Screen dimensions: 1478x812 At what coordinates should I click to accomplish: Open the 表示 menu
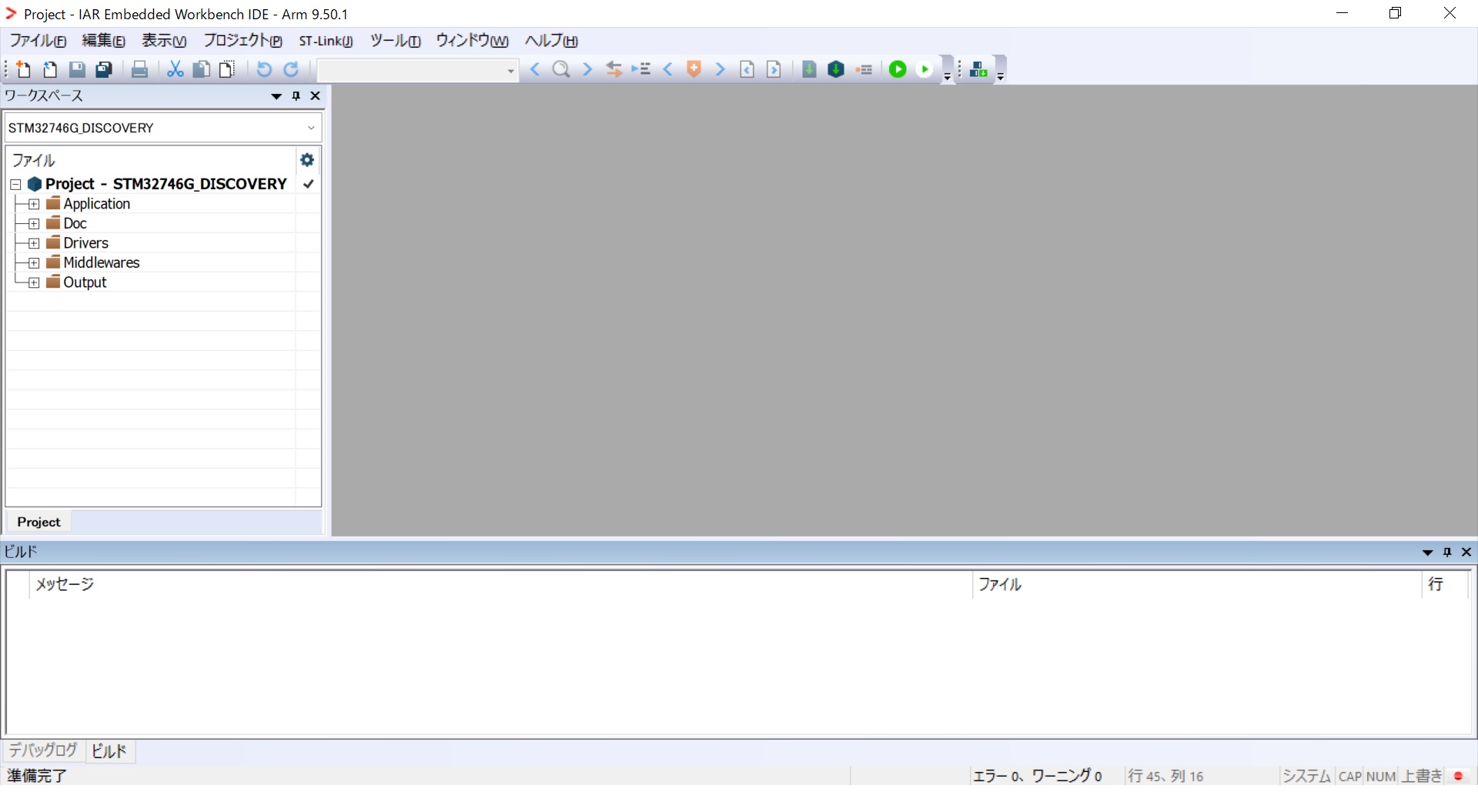point(163,41)
